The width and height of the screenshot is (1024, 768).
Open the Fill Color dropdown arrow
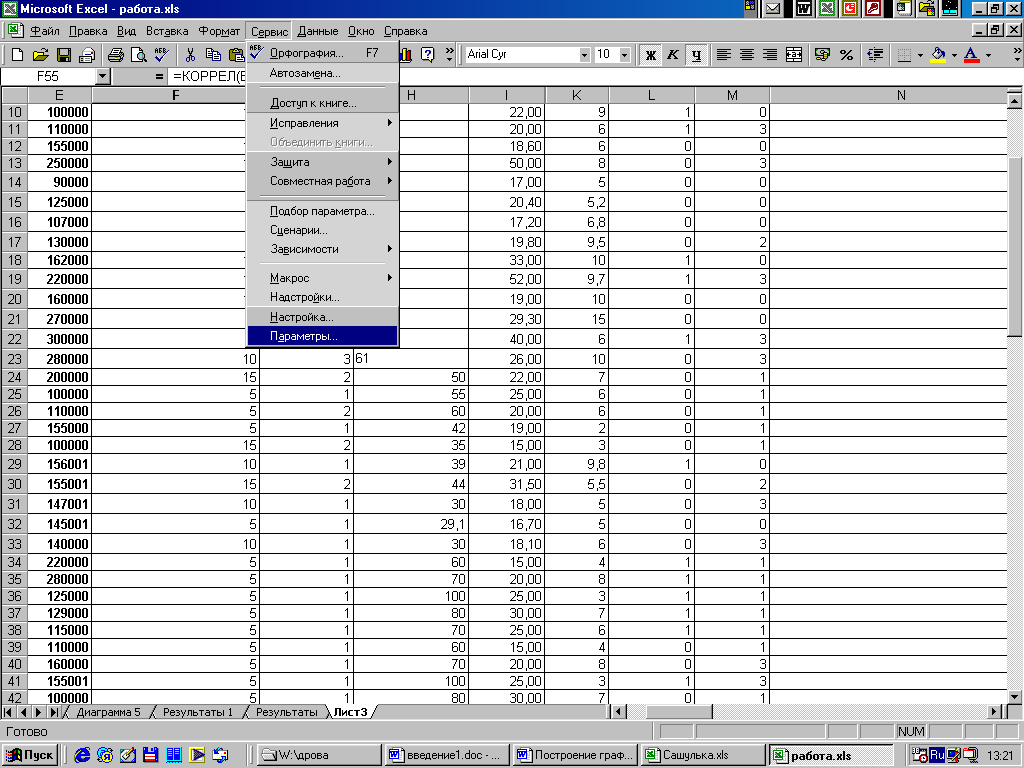[x=954, y=55]
